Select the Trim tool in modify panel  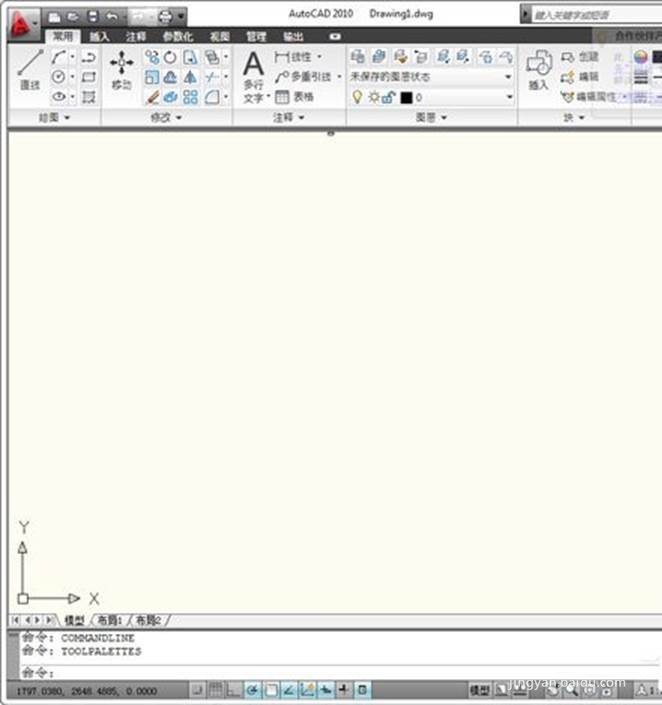pos(211,77)
